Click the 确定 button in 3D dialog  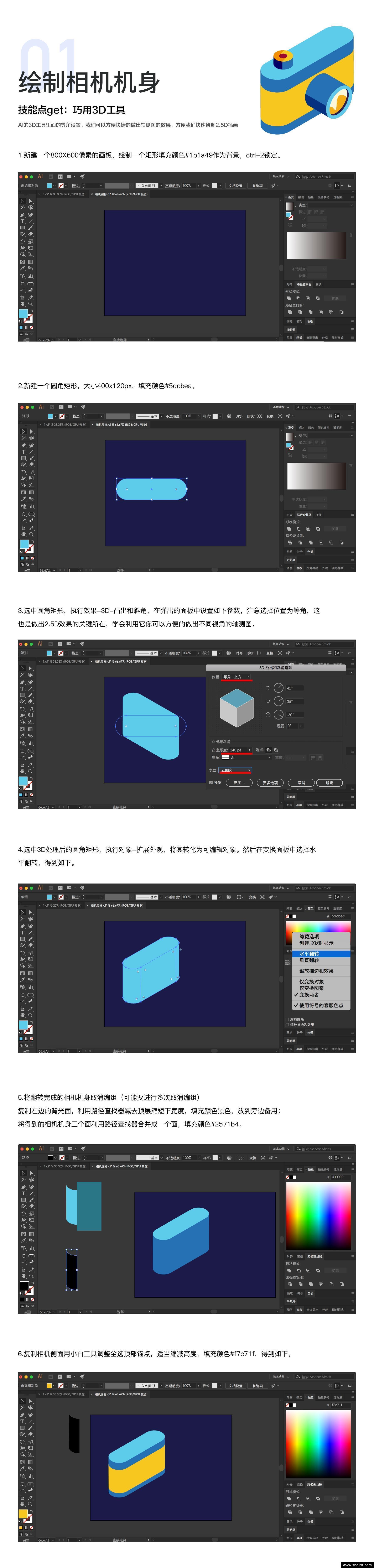click(x=329, y=783)
